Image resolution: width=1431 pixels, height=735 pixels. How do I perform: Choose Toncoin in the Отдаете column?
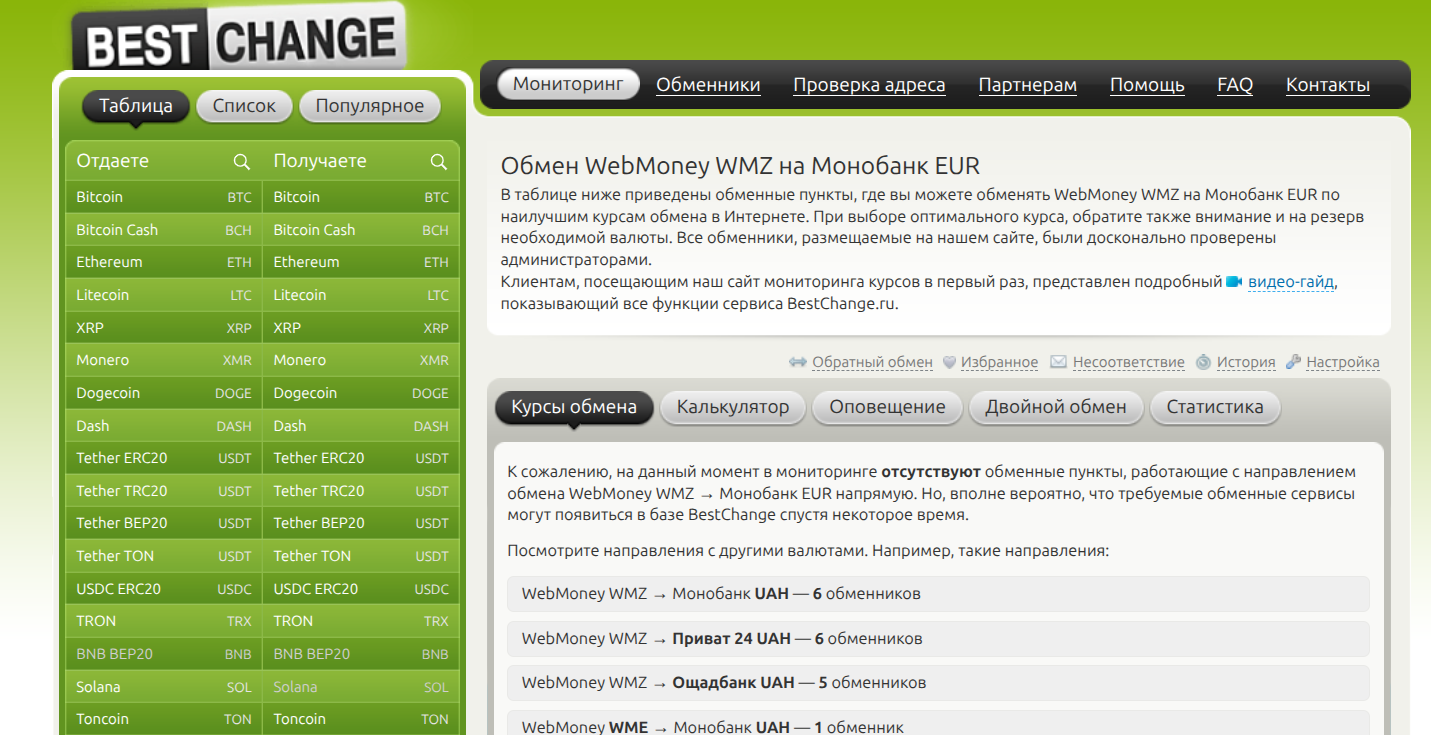164,719
